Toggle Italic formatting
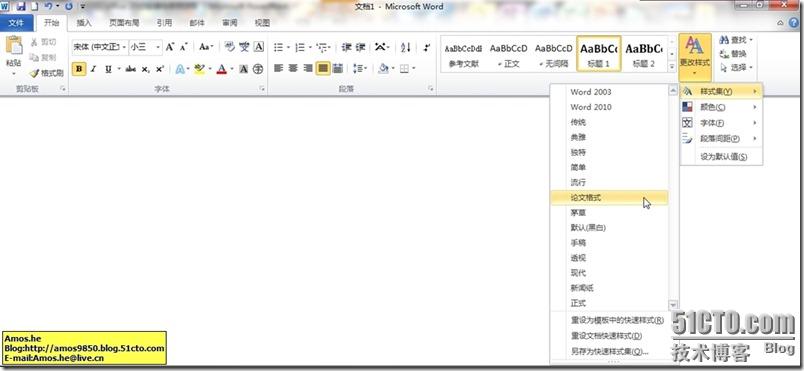Image resolution: width=804 pixels, height=371 pixels. [93, 69]
